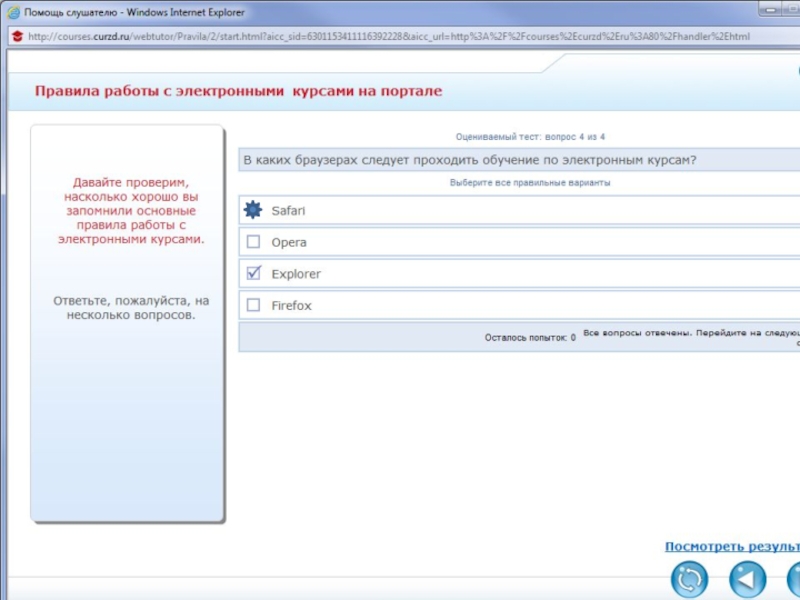Viewport: 800px width, 600px height.
Task: Click the Safari answer gear marker
Action: (x=253, y=210)
